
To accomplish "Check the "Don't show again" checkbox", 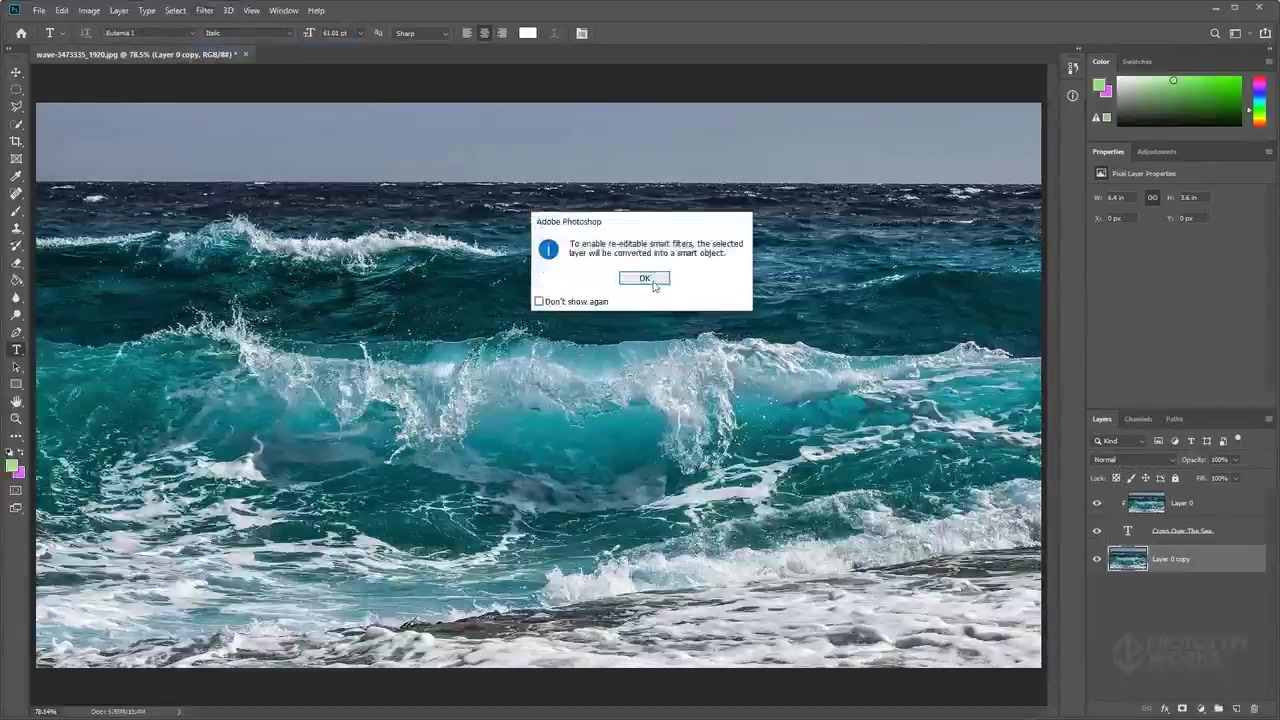I will pyautogui.click(x=539, y=301).
